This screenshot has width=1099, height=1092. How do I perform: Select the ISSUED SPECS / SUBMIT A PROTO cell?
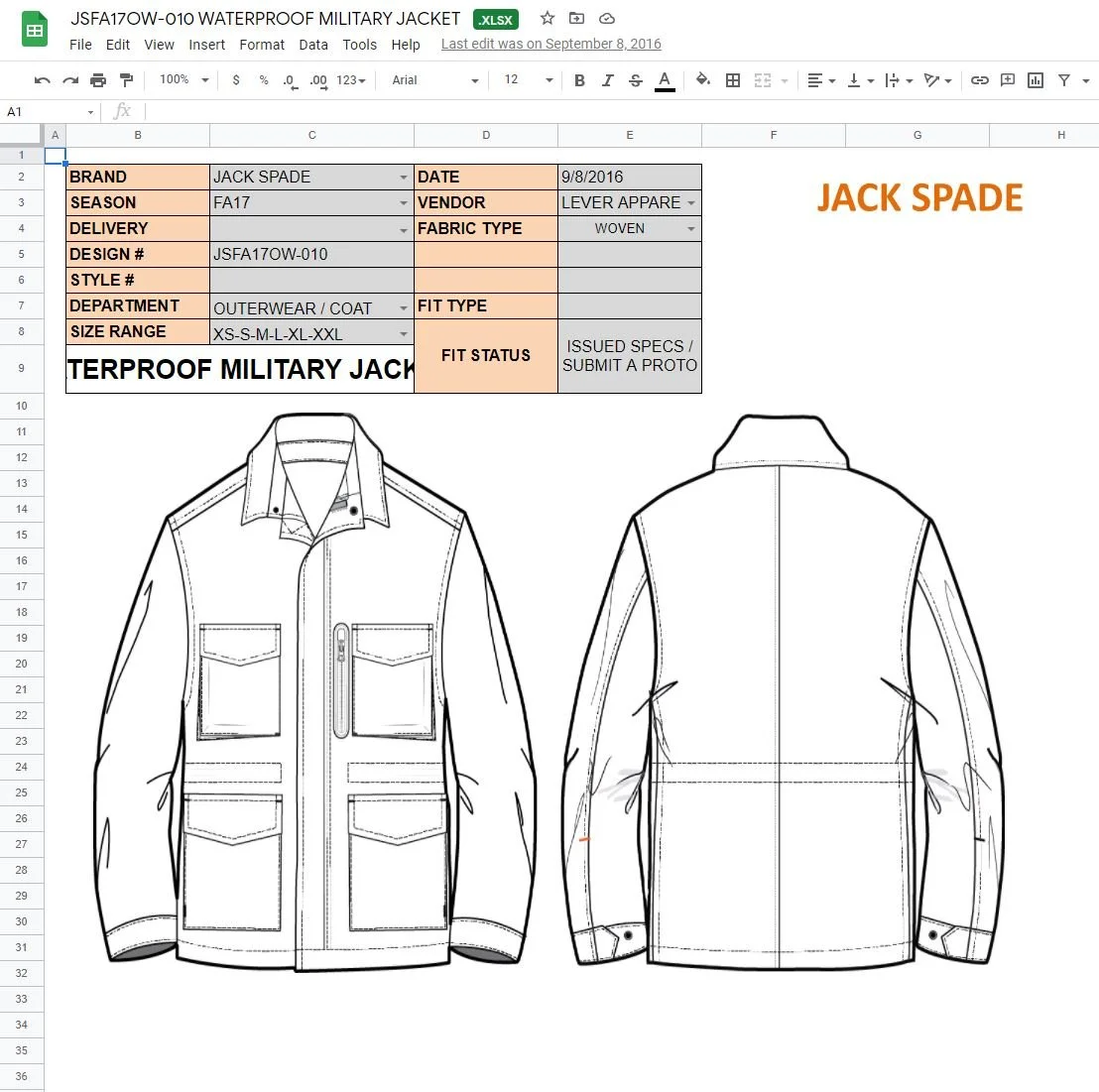tap(630, 356)
